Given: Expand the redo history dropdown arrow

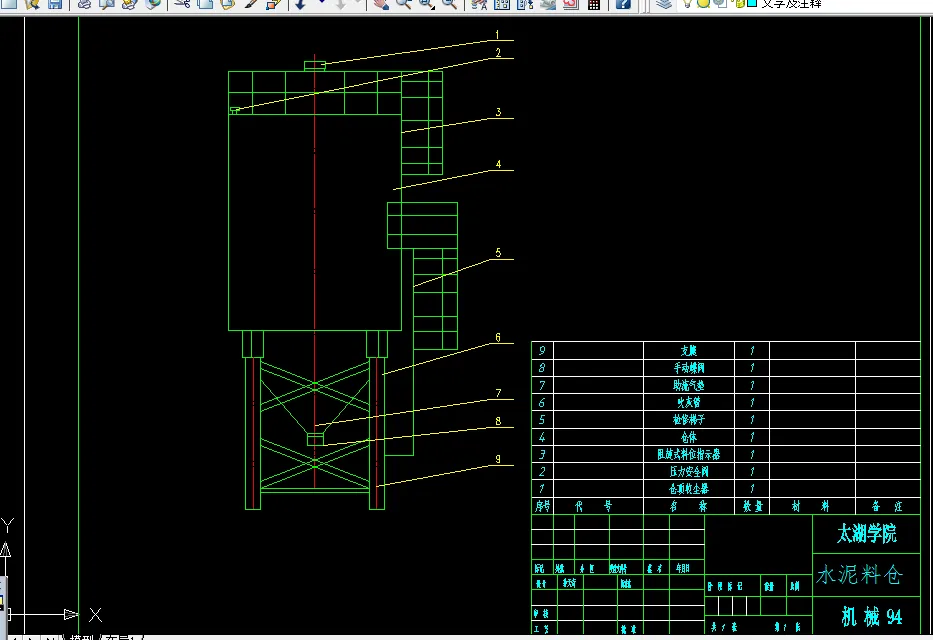Looking at the screenshot, I should [359, 2].
